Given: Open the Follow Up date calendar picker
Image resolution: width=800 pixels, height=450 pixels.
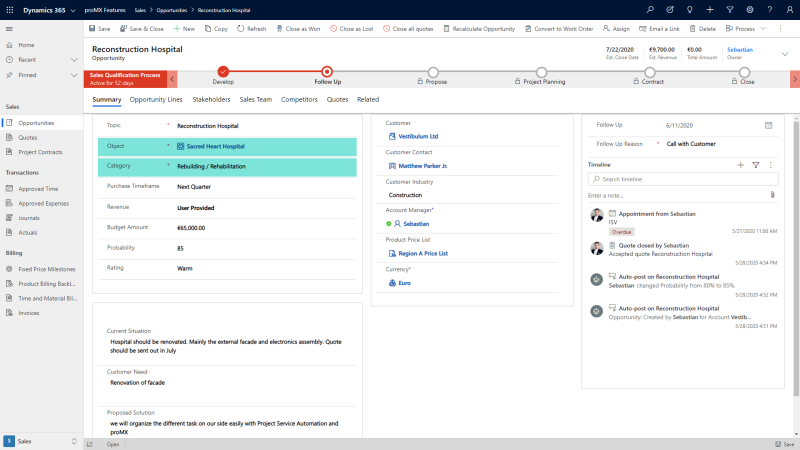Looking at the screenshot, I should click(768, 125).
